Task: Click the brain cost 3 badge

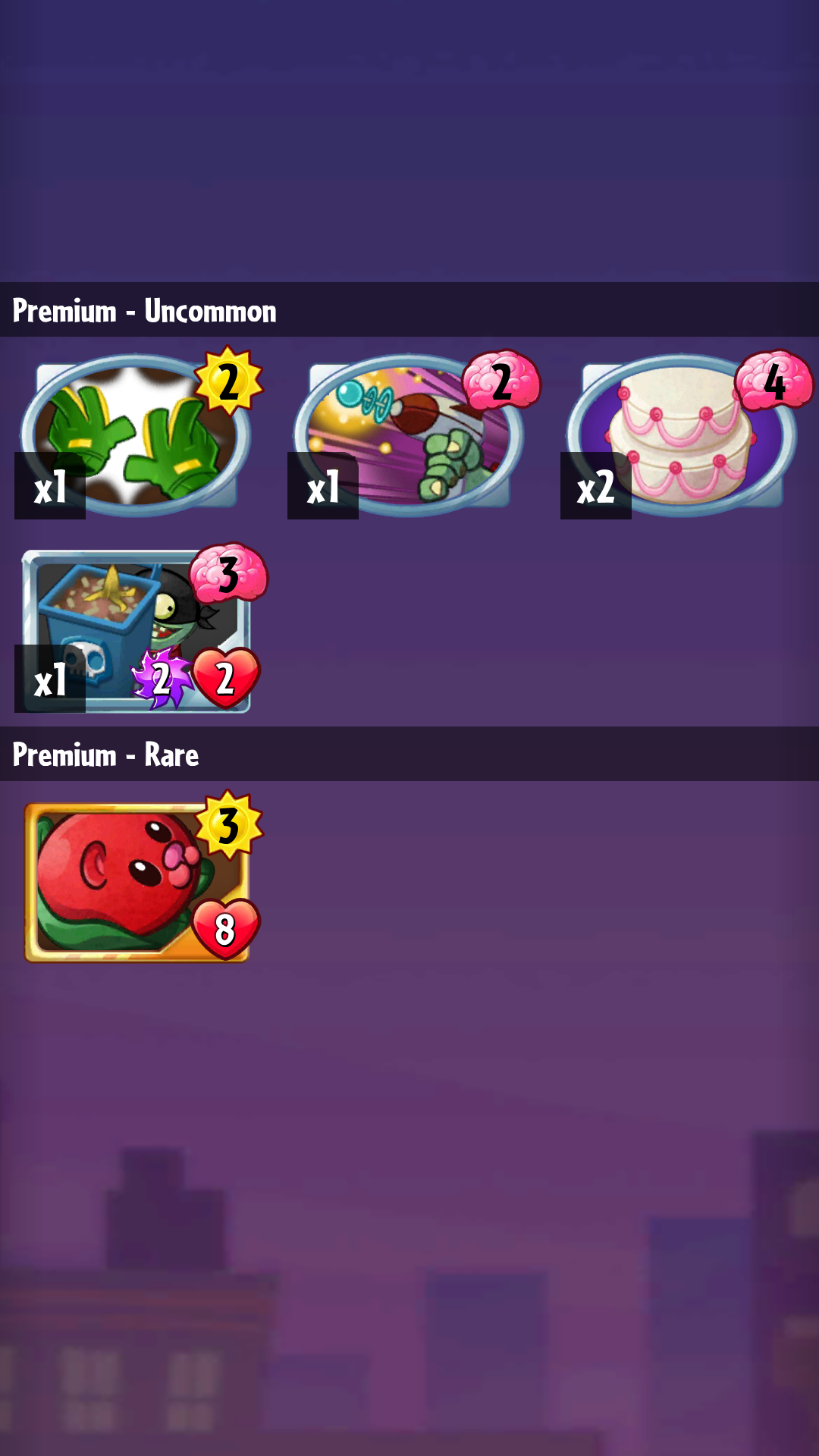Action: [x=228, y=573]
